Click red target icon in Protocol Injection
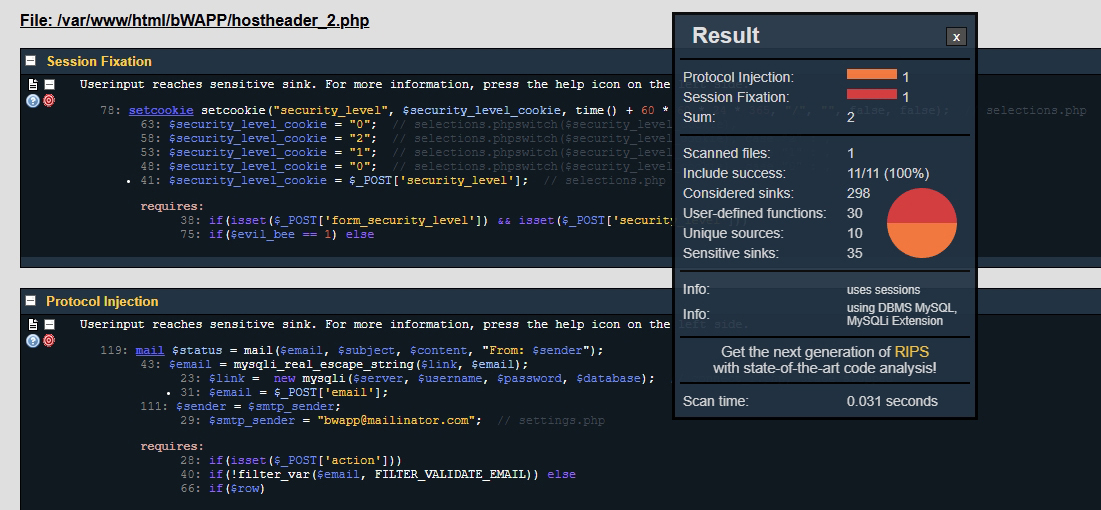Screen dimensions: 1101x510 click(x=49, y=341)
